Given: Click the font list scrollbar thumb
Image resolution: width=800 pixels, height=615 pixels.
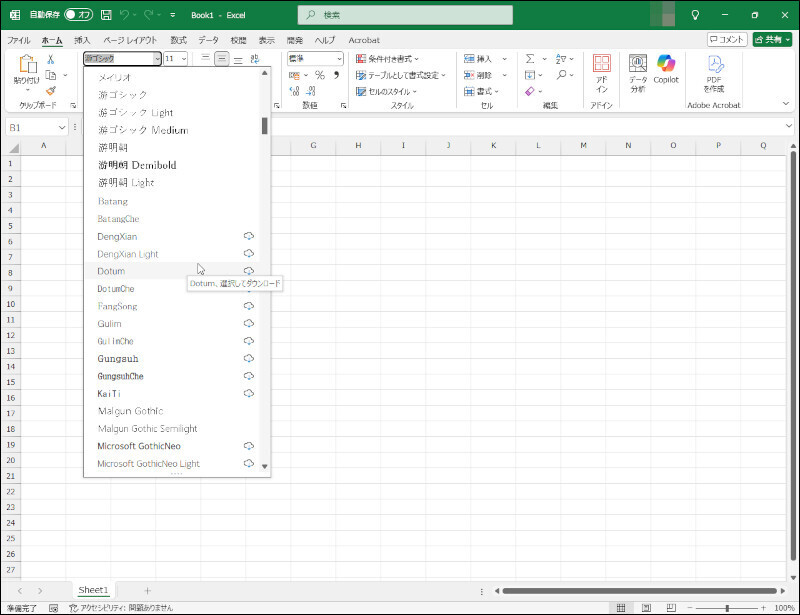Looking at the screenshot, I should pos(264,126).
